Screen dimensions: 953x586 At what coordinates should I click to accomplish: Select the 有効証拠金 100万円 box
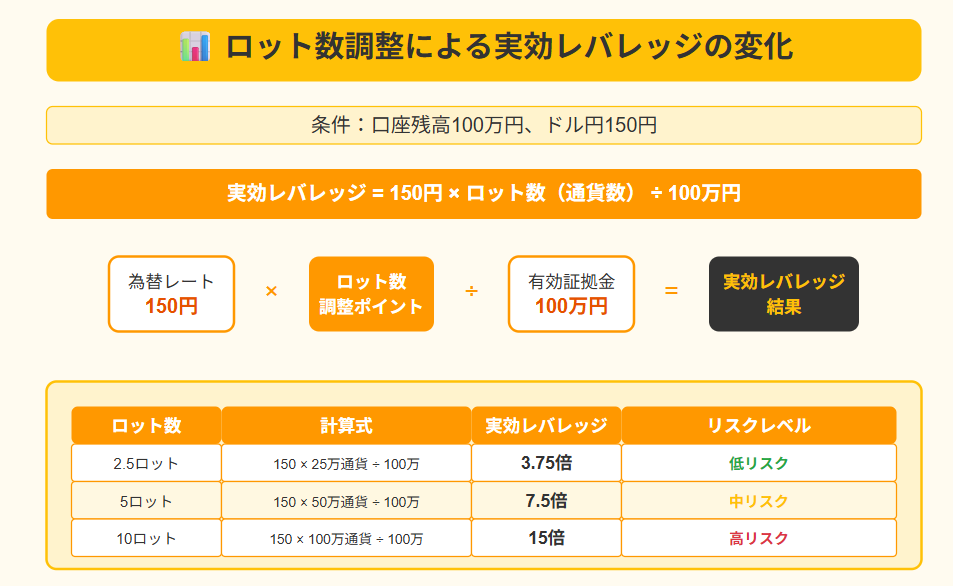(571, 294)
